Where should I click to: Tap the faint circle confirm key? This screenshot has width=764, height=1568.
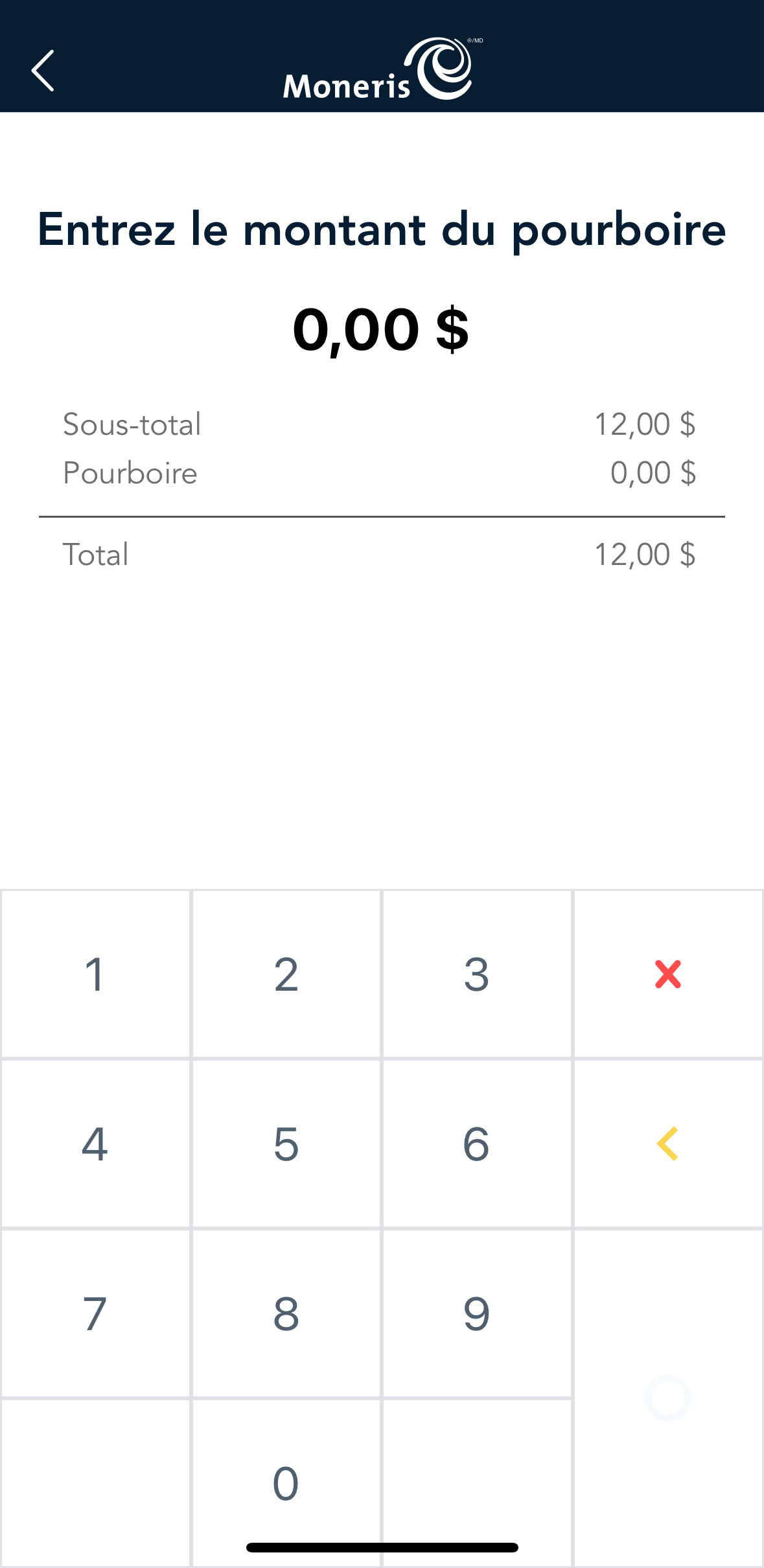tap(668, 1398)
